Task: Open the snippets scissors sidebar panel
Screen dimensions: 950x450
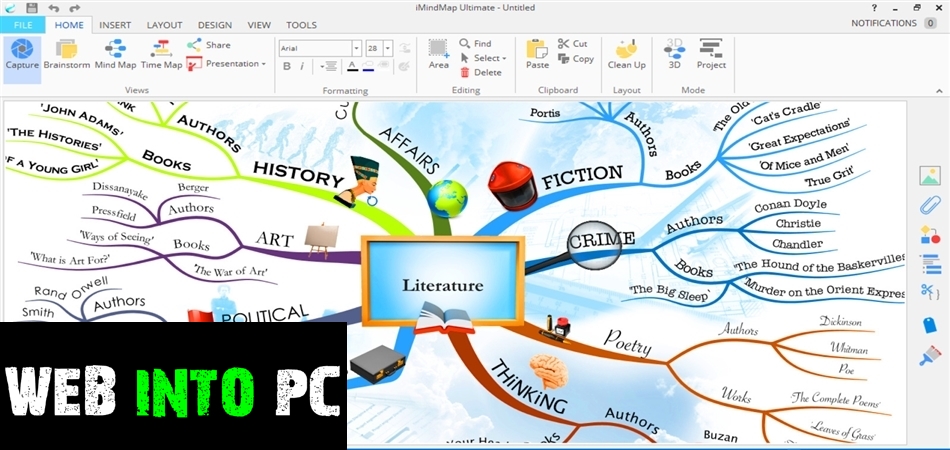Action: (x=929, y=291)
